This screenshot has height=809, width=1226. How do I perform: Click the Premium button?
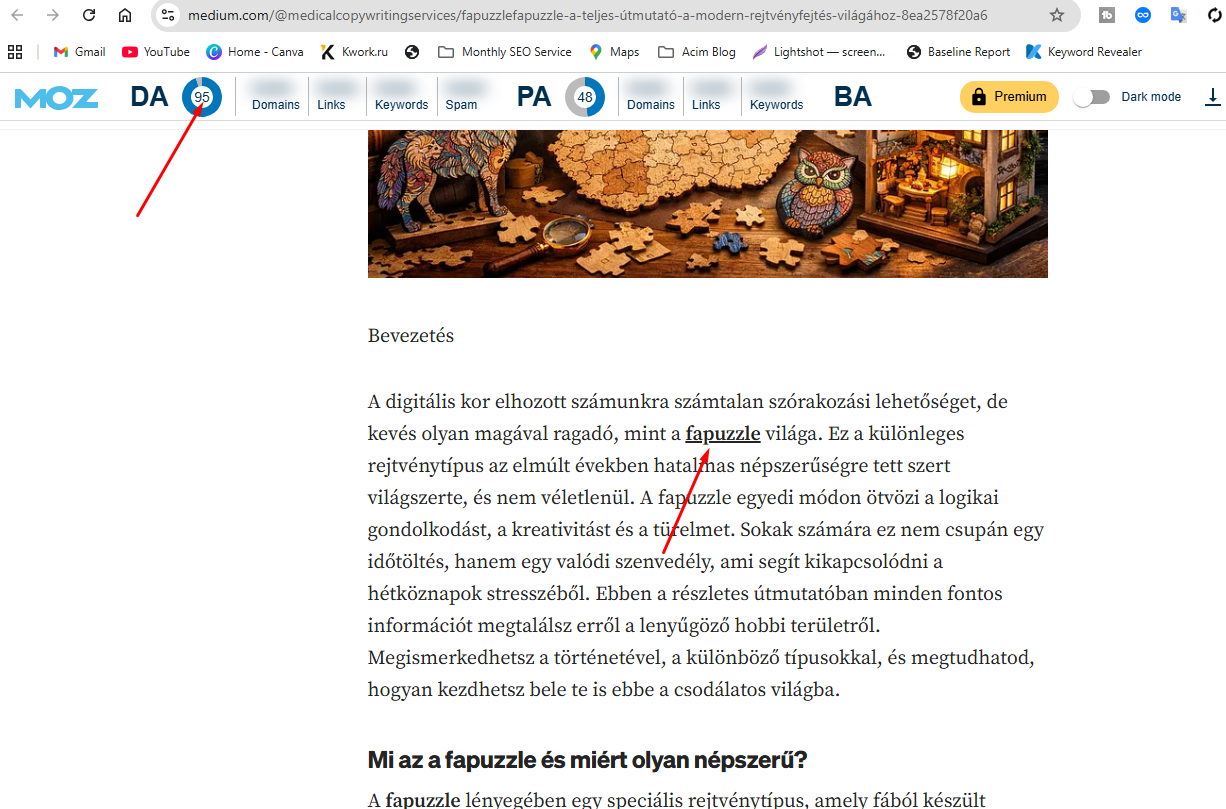(1009, 97)
